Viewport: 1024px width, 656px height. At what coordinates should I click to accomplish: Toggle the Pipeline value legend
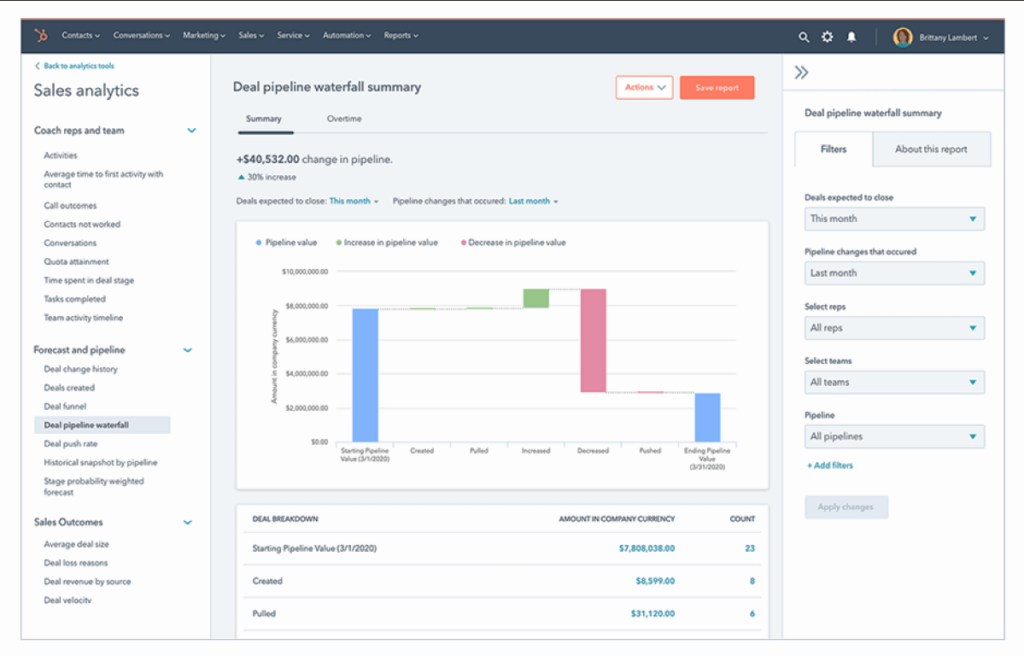point(286,242)
